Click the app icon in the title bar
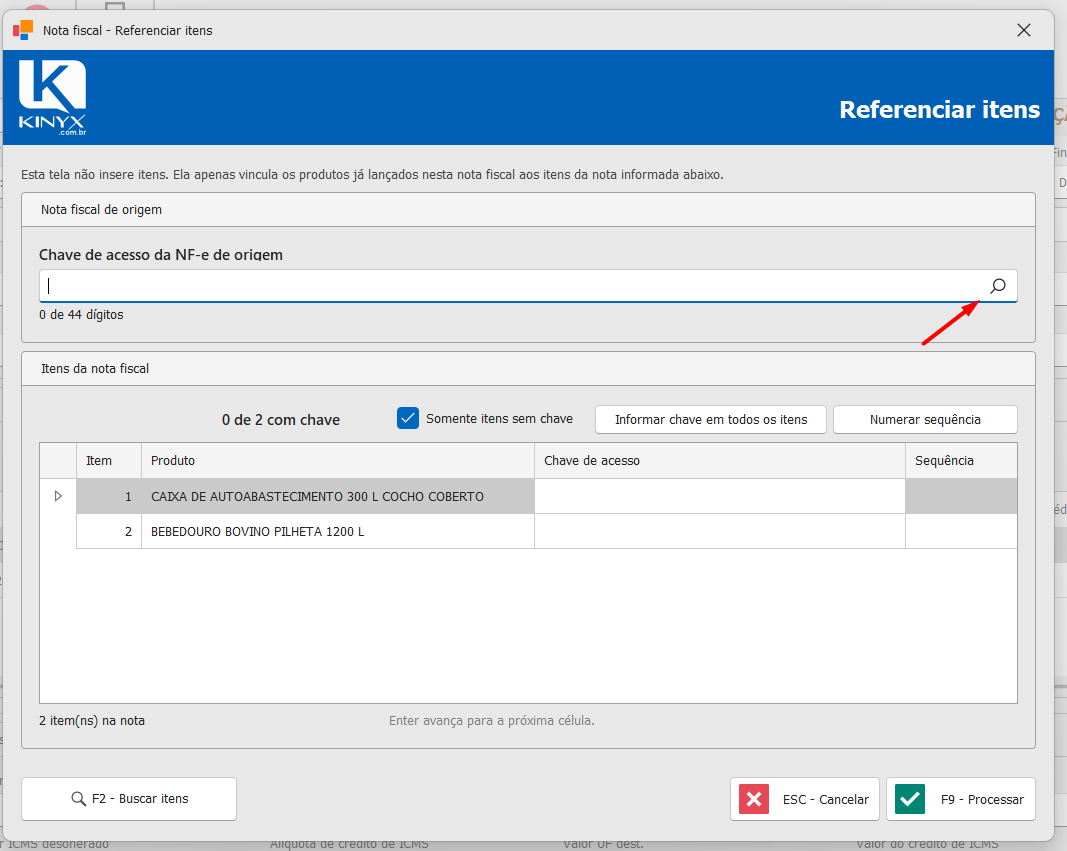This screenshot has height=851, width=1067. [x=23, y=30]
